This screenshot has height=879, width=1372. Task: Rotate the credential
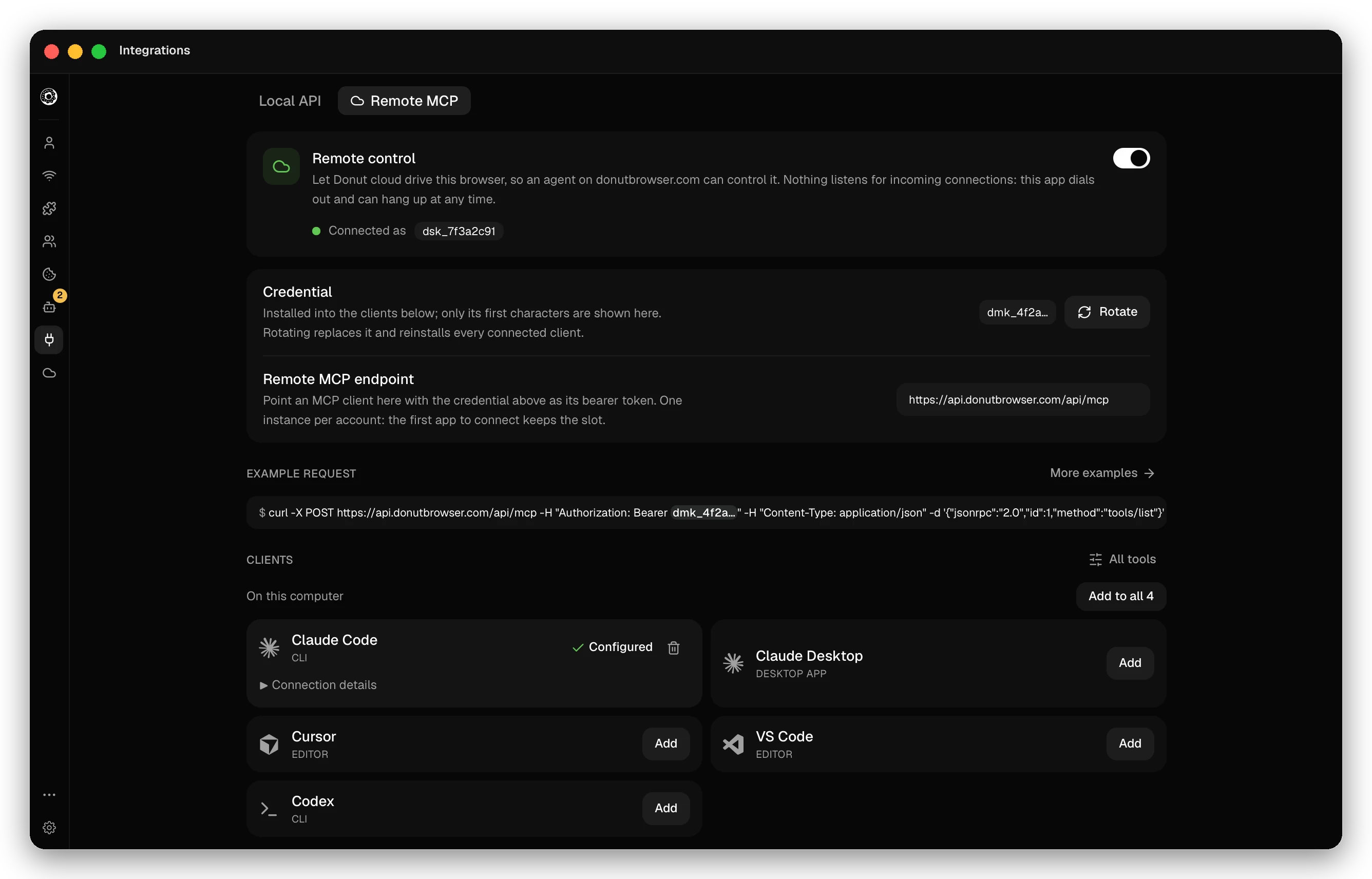[x=1107, y=312]
